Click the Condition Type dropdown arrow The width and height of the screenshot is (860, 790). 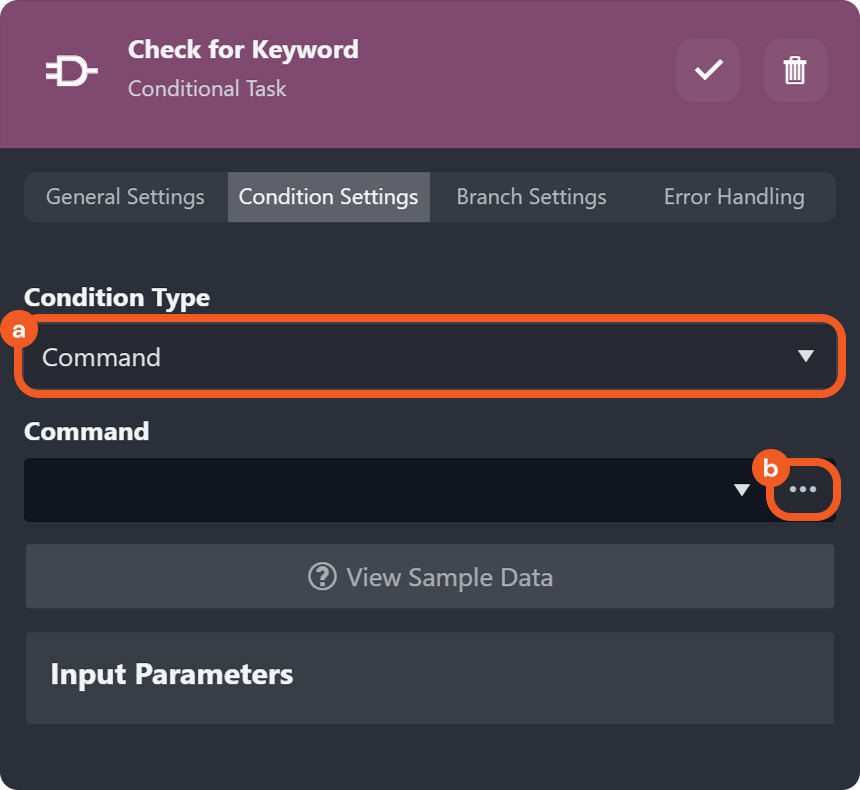[806, 356]
